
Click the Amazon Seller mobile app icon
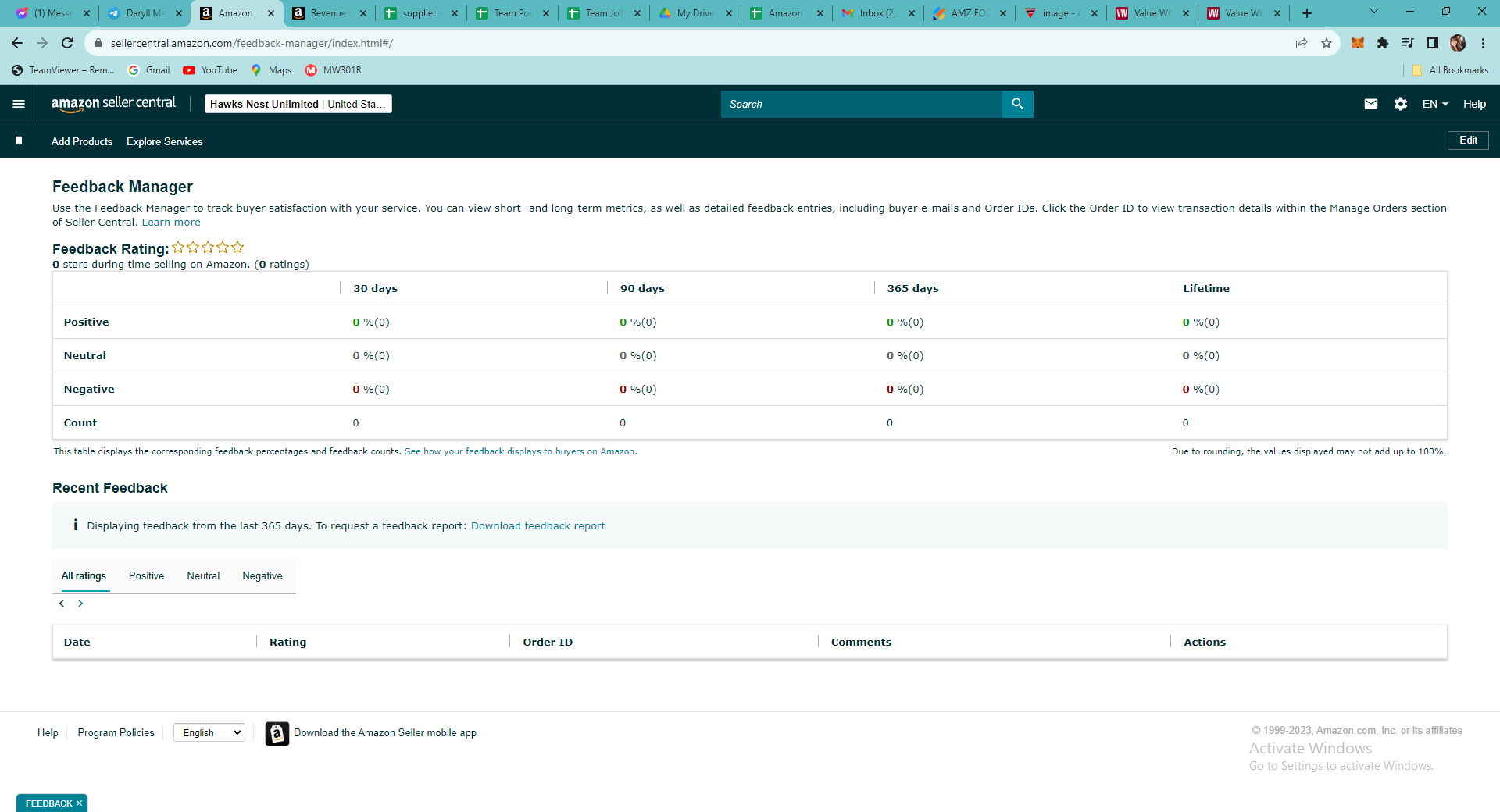click(x=277, y=733)
